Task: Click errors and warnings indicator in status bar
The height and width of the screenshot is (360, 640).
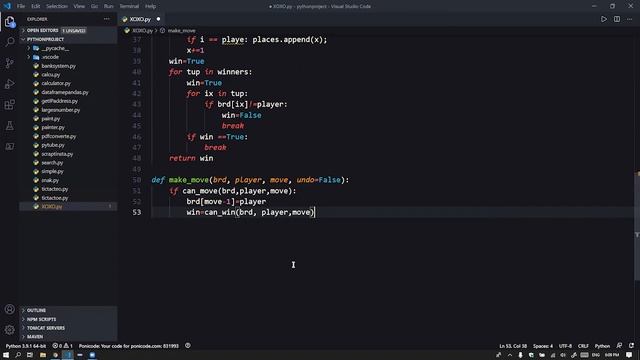Action: pos(62,346)
